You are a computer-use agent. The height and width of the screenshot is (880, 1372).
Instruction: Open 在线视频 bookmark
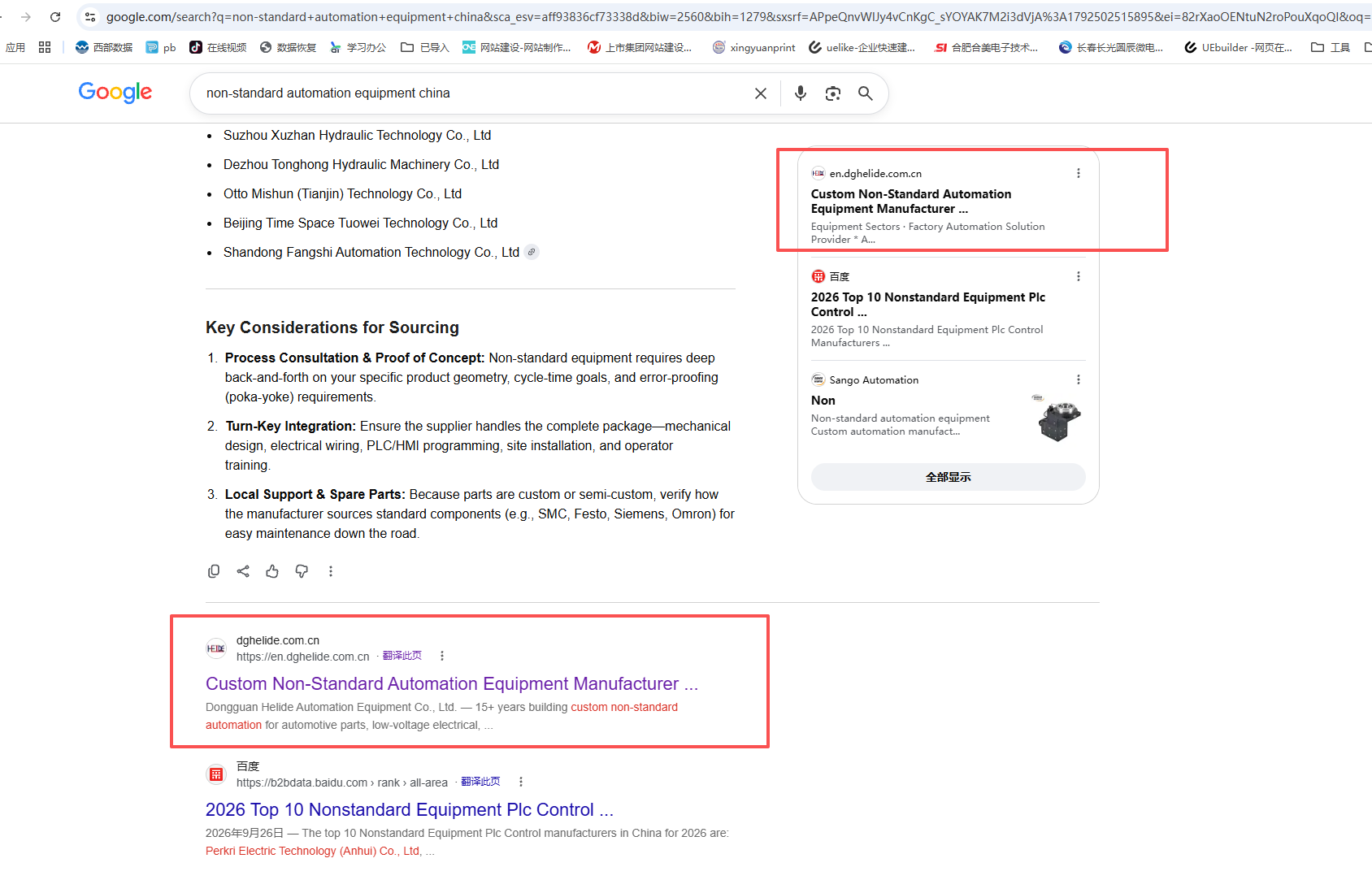click(218, 47)
